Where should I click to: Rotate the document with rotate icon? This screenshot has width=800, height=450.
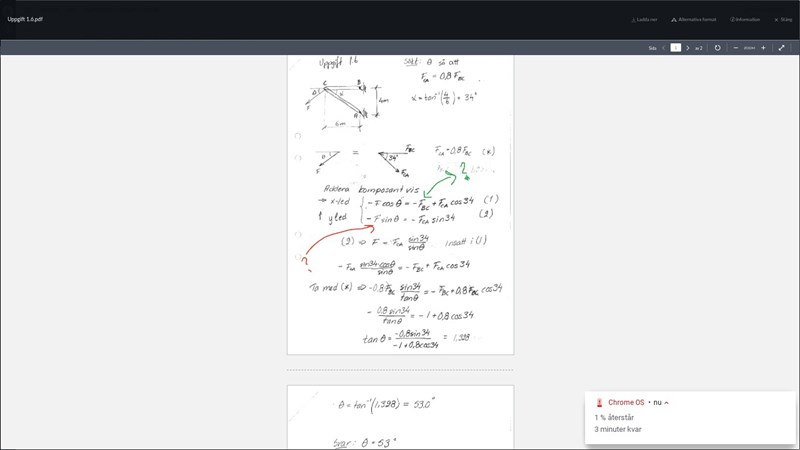click(717, 48)
